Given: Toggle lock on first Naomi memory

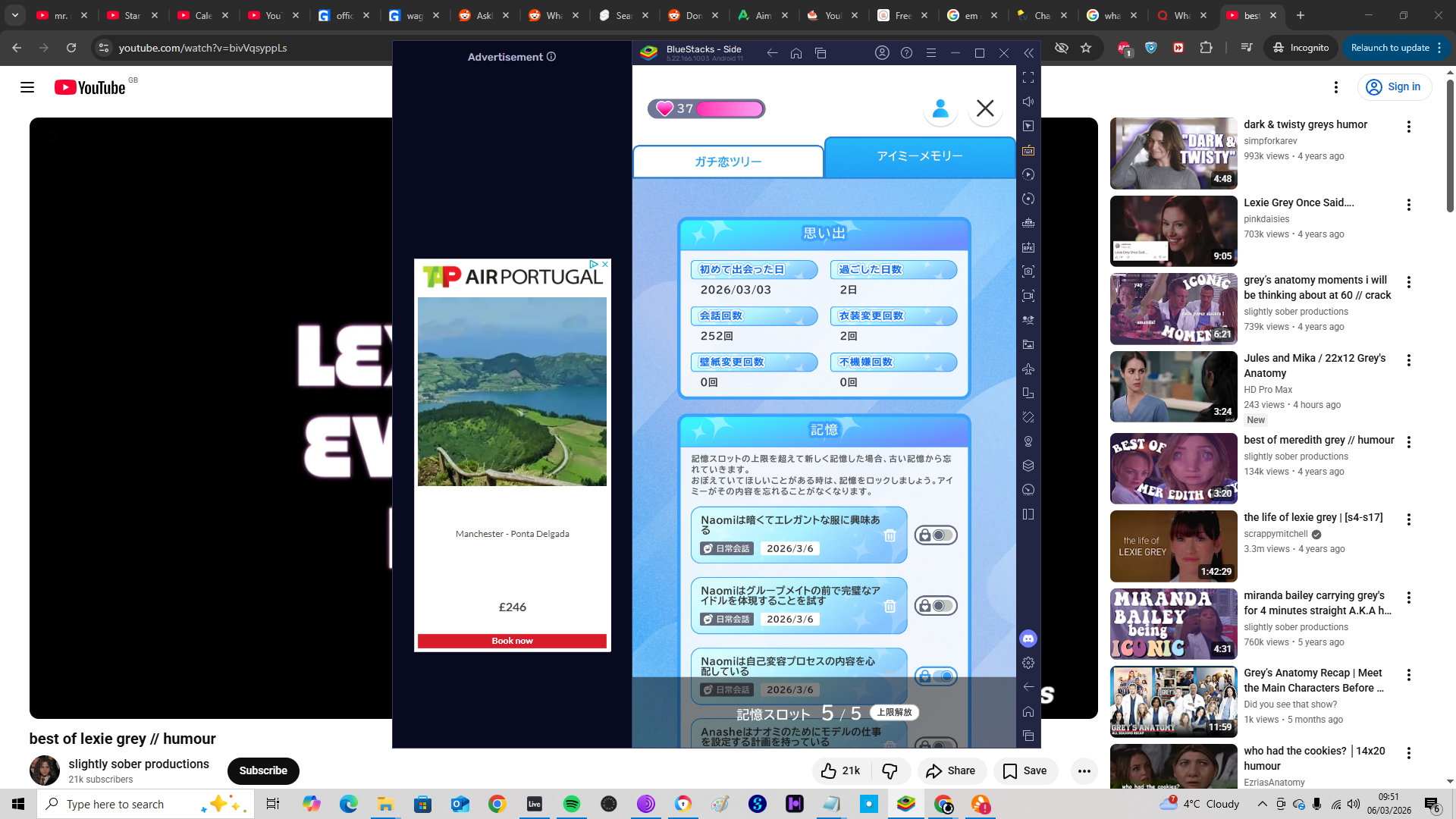Looking at the screenshot, I should (936, 535).
